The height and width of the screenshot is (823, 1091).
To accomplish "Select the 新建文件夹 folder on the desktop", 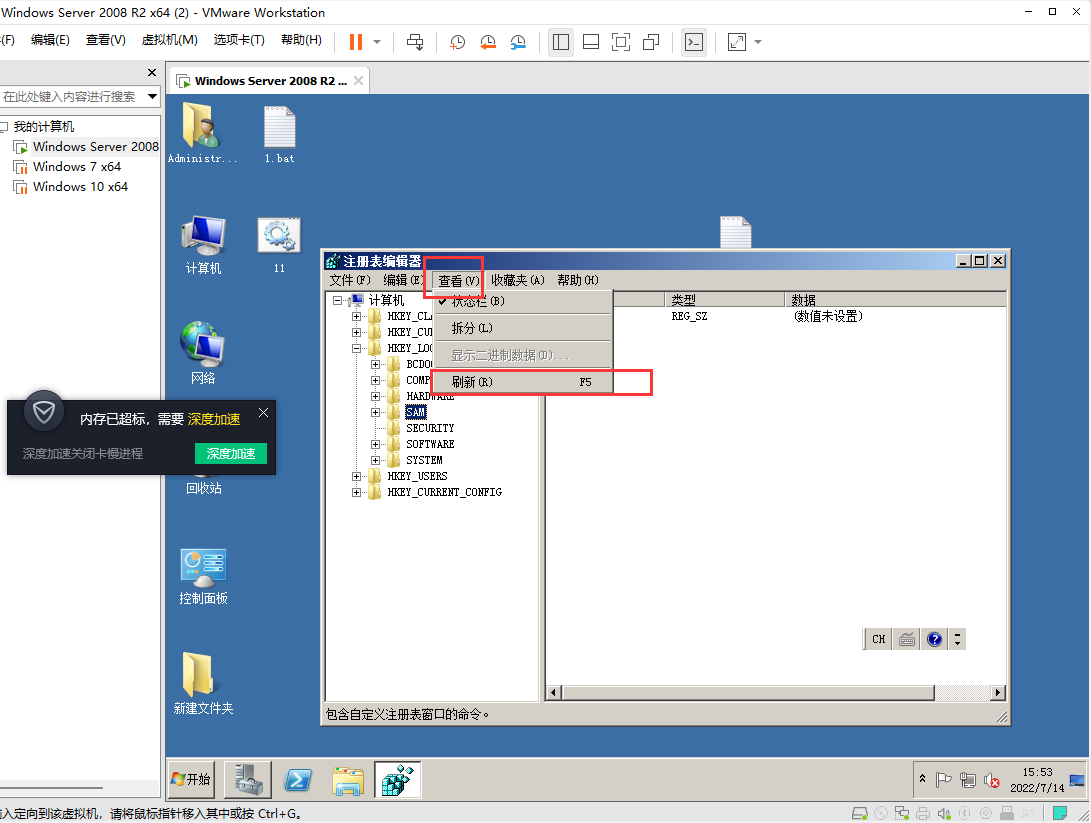I will (202, 683).
